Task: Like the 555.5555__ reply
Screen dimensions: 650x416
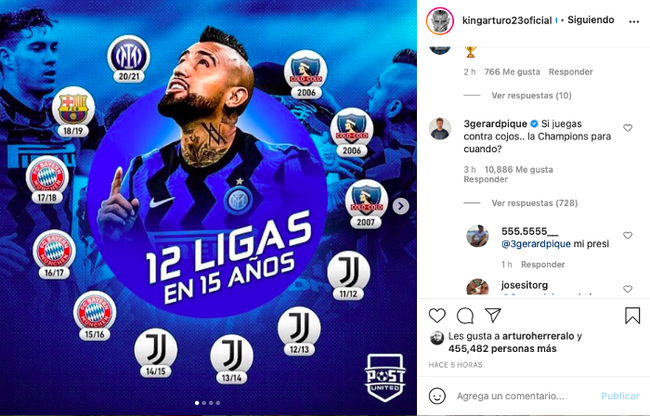Action: tap(628, 235)
